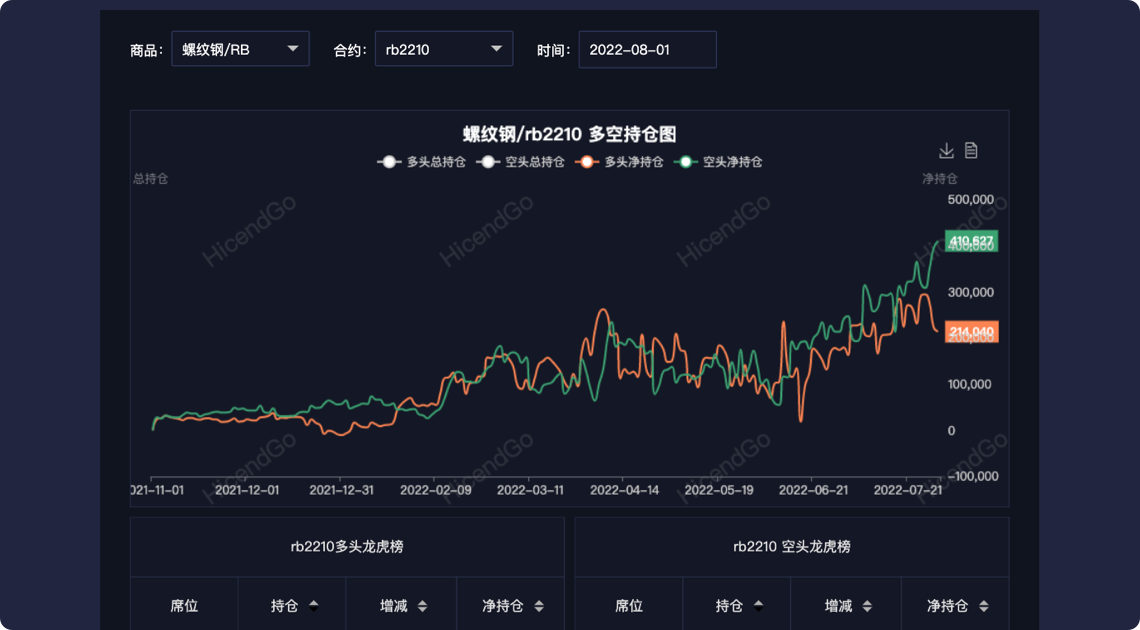Hide the orange 多头净持仓 series
Screen dimensions: 1140x630
tap(619, 162)
